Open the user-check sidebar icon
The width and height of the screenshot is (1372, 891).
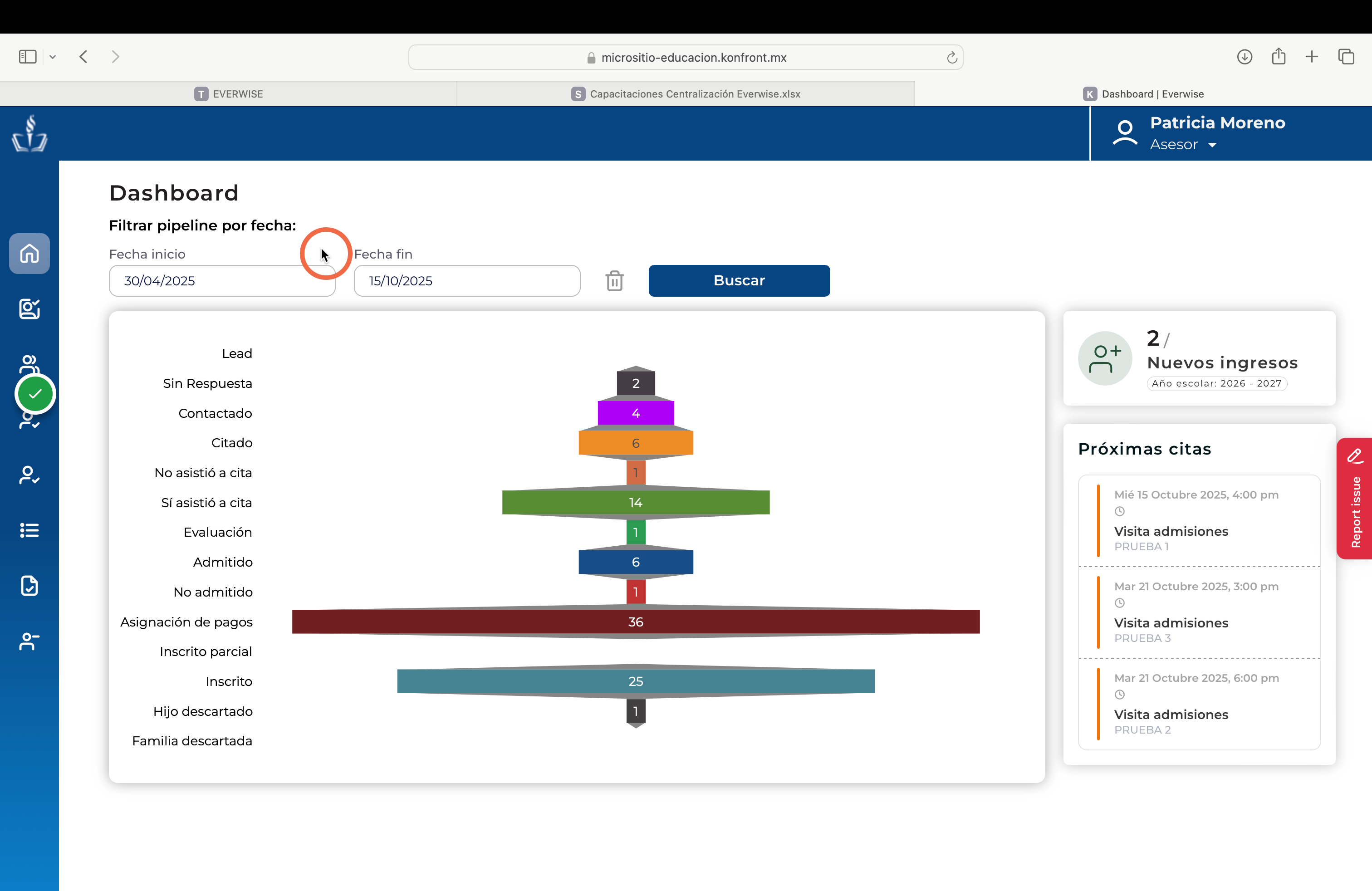(29, 475)
